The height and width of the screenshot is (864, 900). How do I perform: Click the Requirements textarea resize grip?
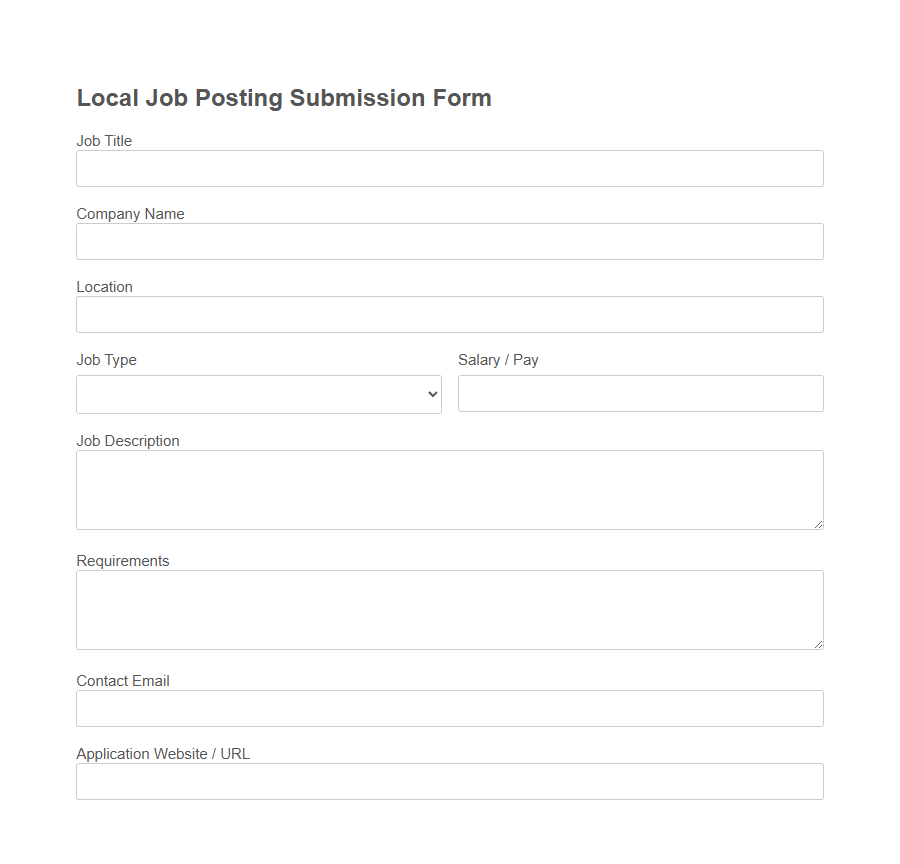pyautogui.click(x=818, y=644)
